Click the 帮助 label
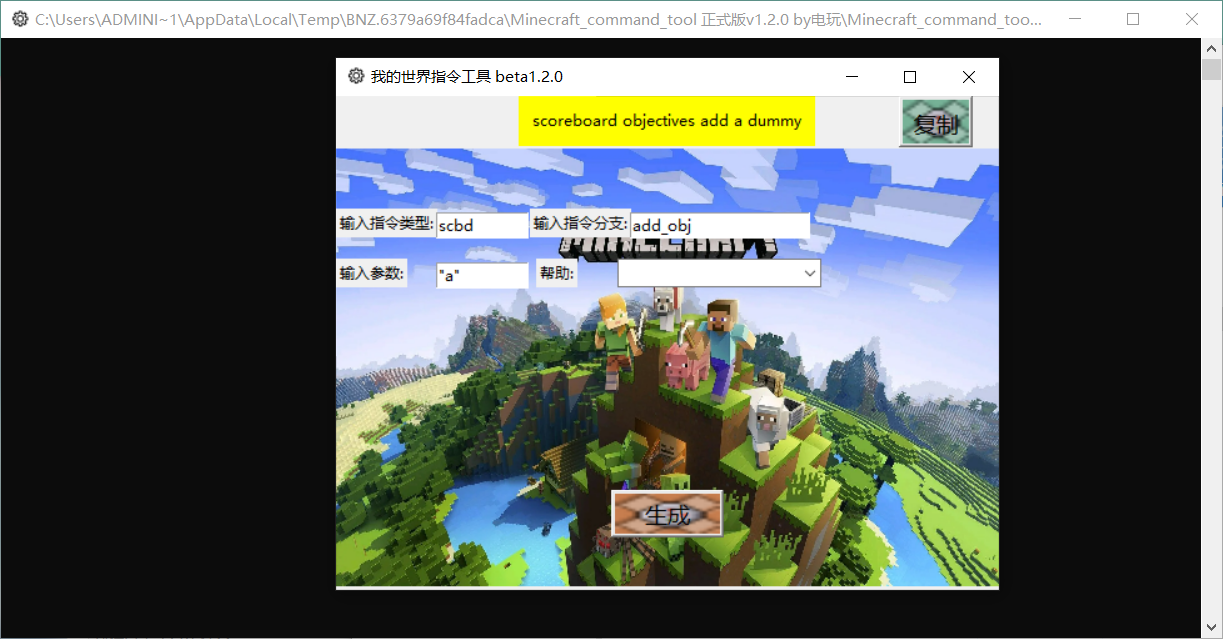 tap(557, 273)
